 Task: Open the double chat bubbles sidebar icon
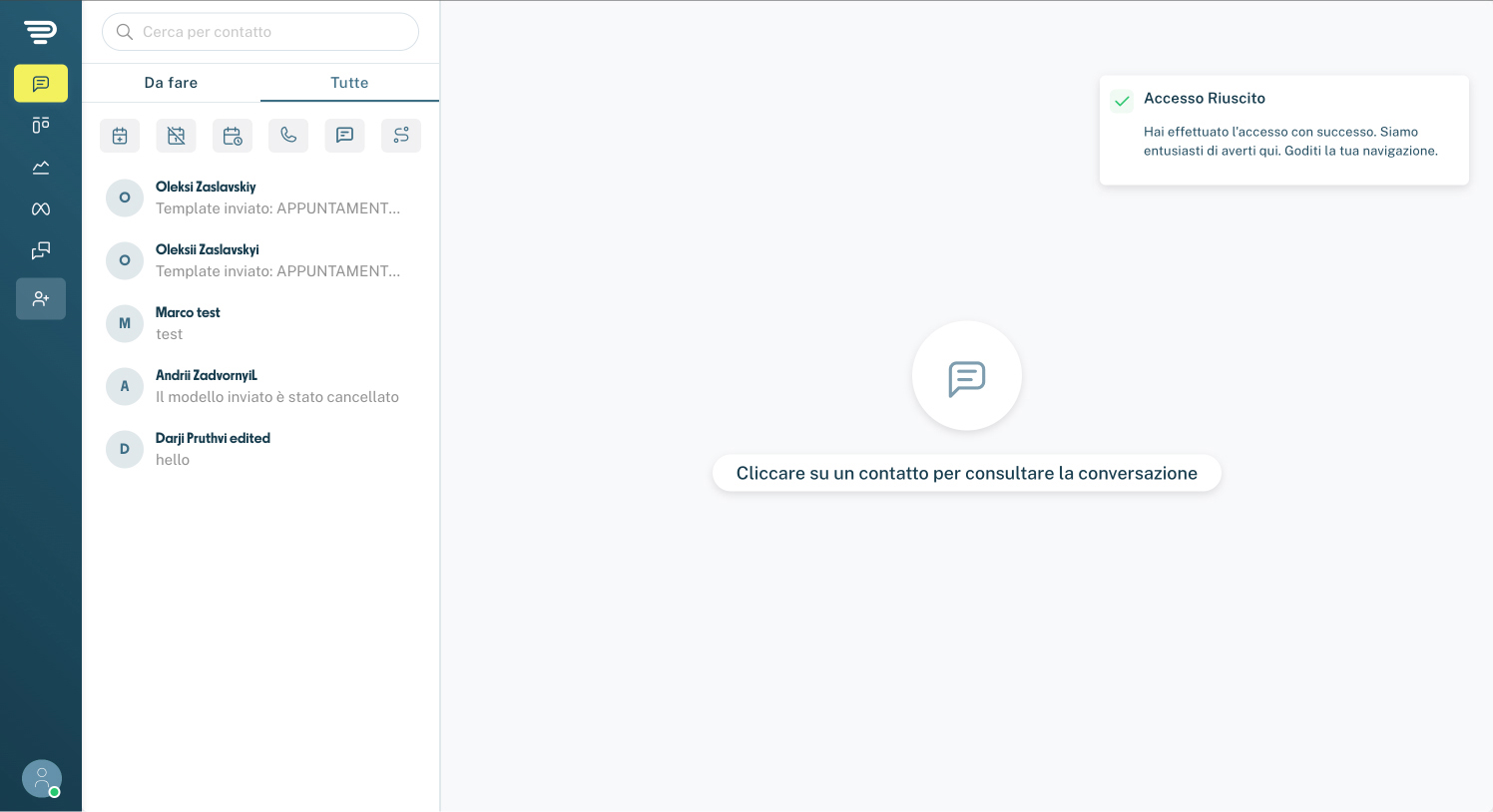coord(41,250)
